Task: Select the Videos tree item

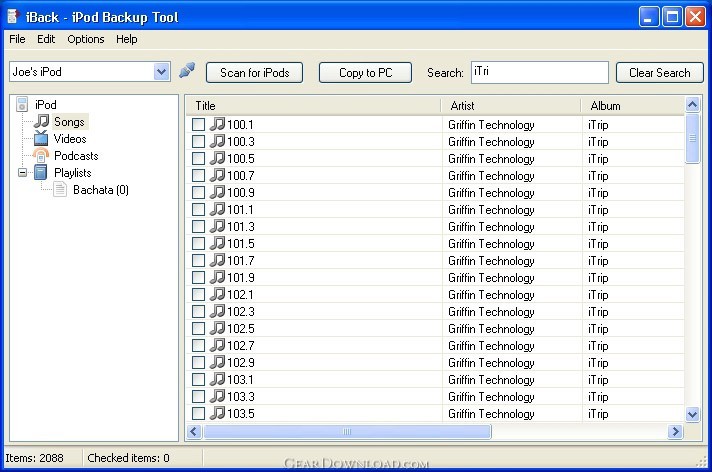Action: tap(70, 139)
